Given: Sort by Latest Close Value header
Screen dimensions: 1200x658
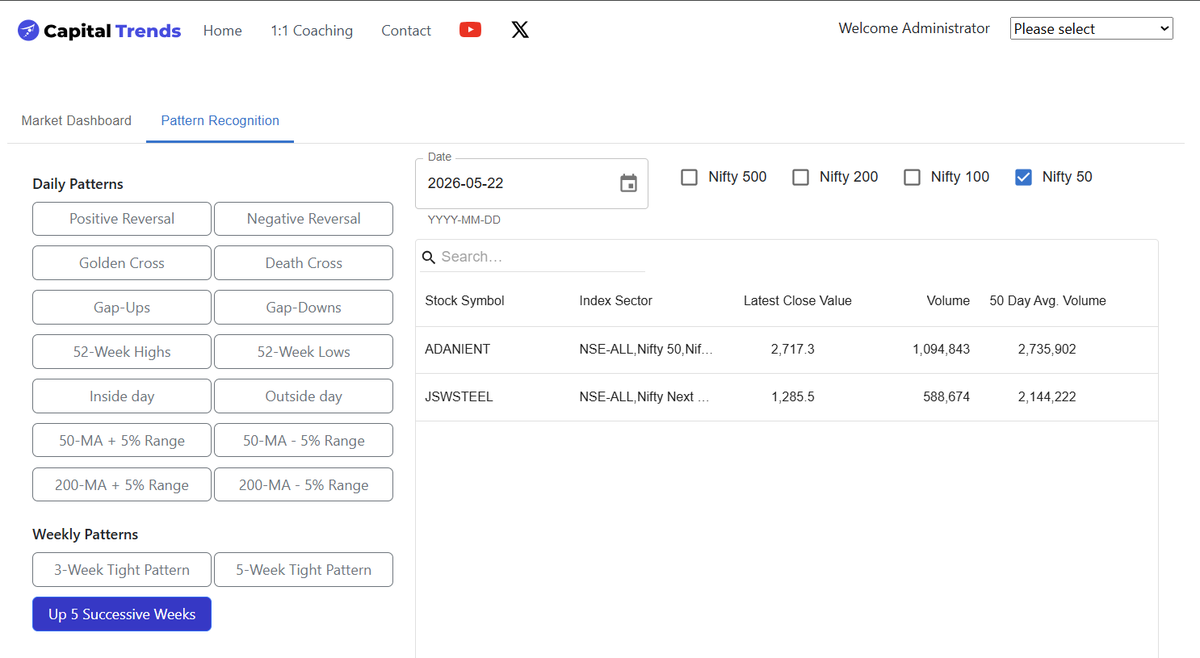Looking at the screenshot, I should pos(798,301).
